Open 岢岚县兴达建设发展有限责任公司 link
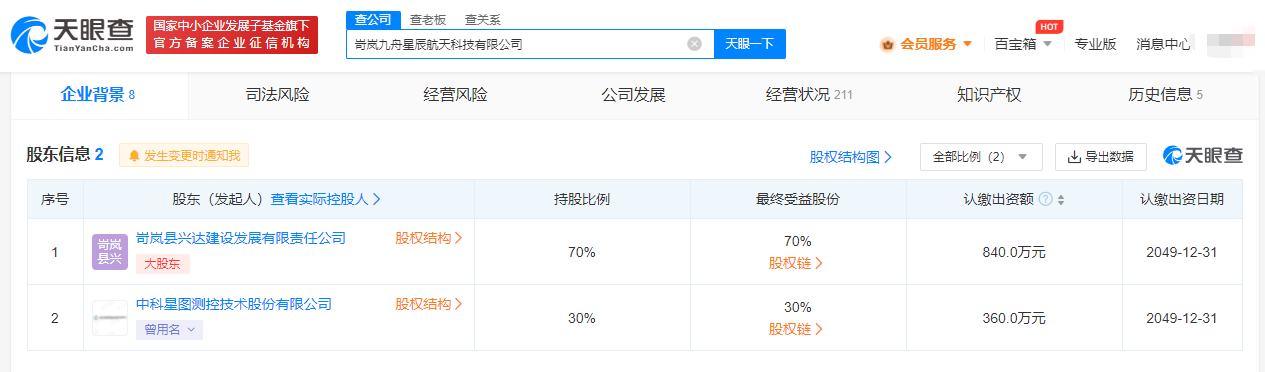Screen dimensions: 1265x372 (241, 238)
